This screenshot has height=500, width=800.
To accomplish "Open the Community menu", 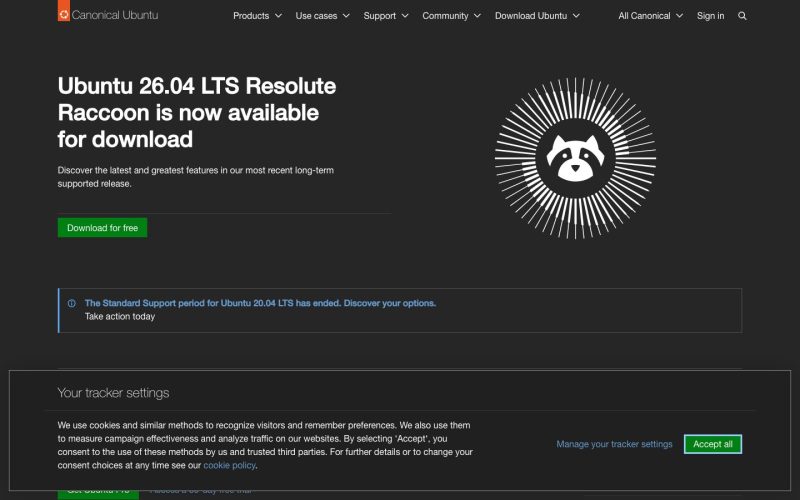I will [452, 16].
